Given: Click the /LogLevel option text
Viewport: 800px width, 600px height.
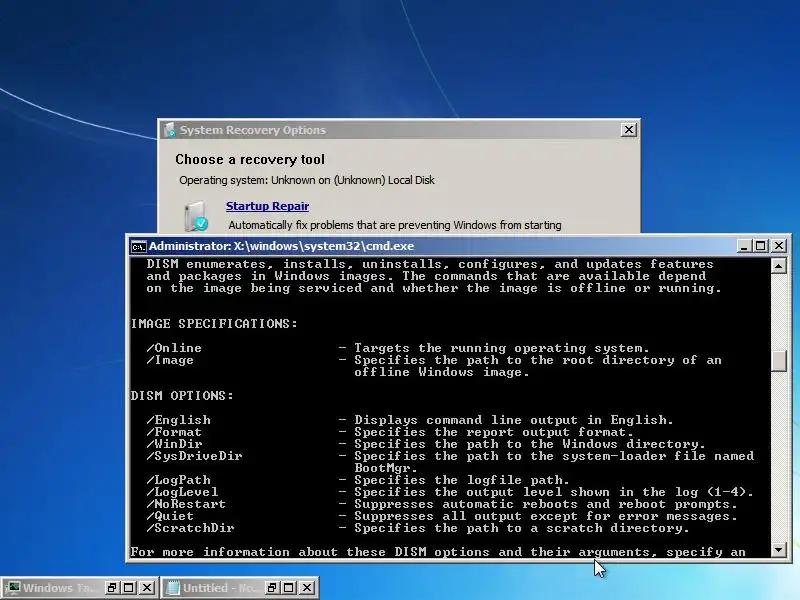Looking at the screenshot, I should [x=182, y=492].
